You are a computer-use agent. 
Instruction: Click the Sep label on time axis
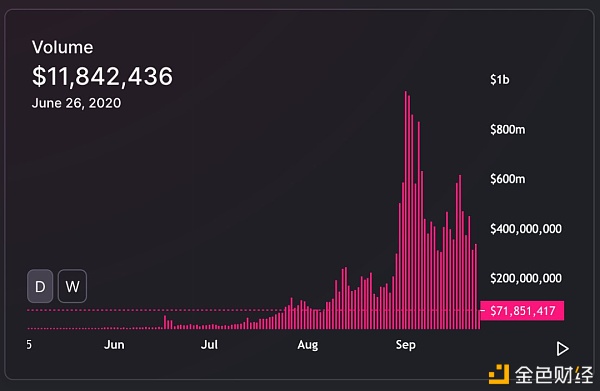pyautogui.click(x=406, y=345)
